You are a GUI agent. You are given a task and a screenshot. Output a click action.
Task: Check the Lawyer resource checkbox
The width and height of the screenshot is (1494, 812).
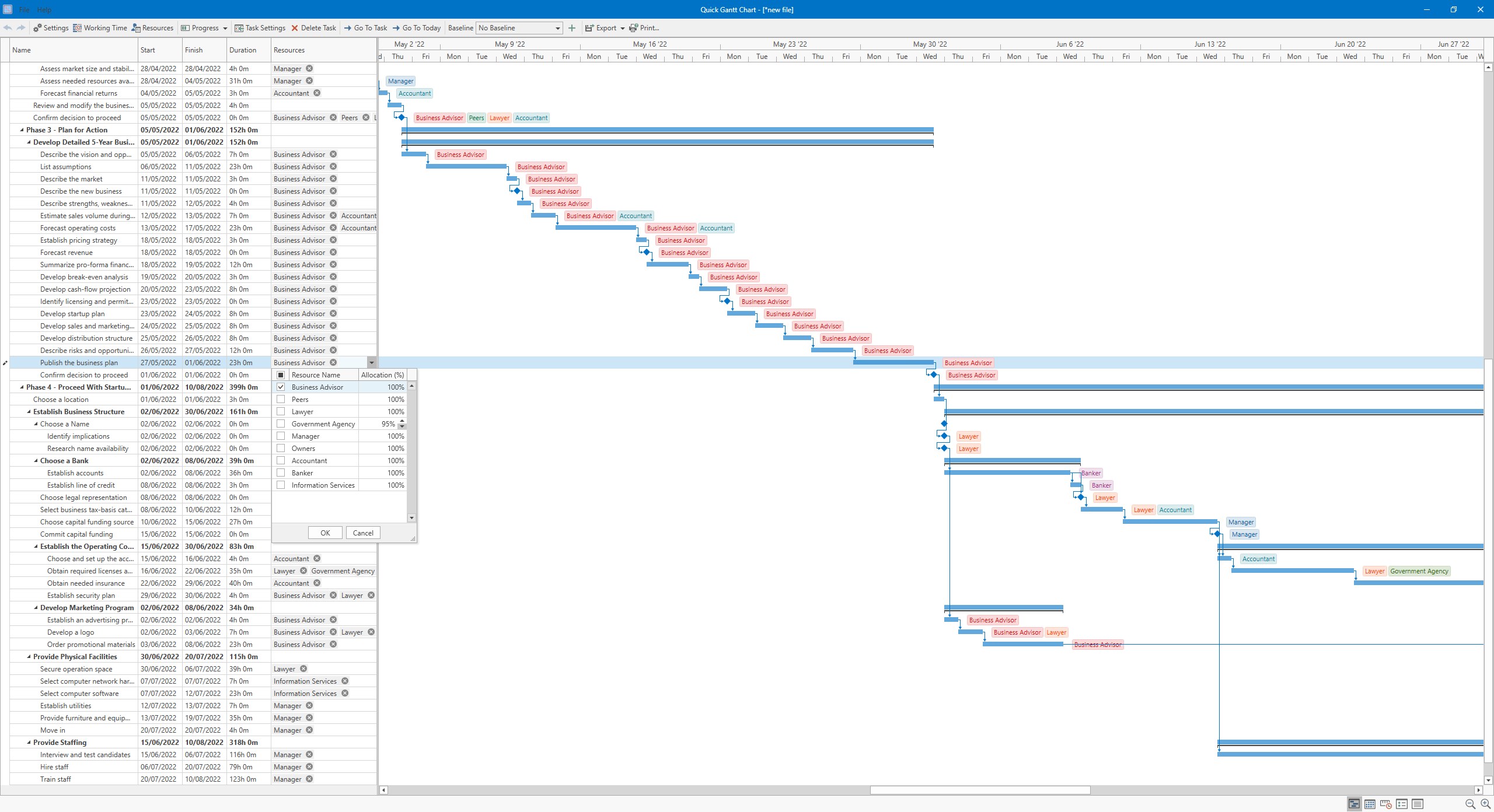pos(281,412)
